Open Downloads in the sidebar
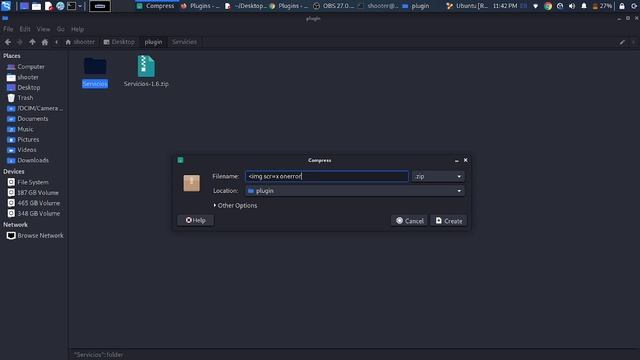The width and height of the screenshot is (640, 360). point(33,160)
